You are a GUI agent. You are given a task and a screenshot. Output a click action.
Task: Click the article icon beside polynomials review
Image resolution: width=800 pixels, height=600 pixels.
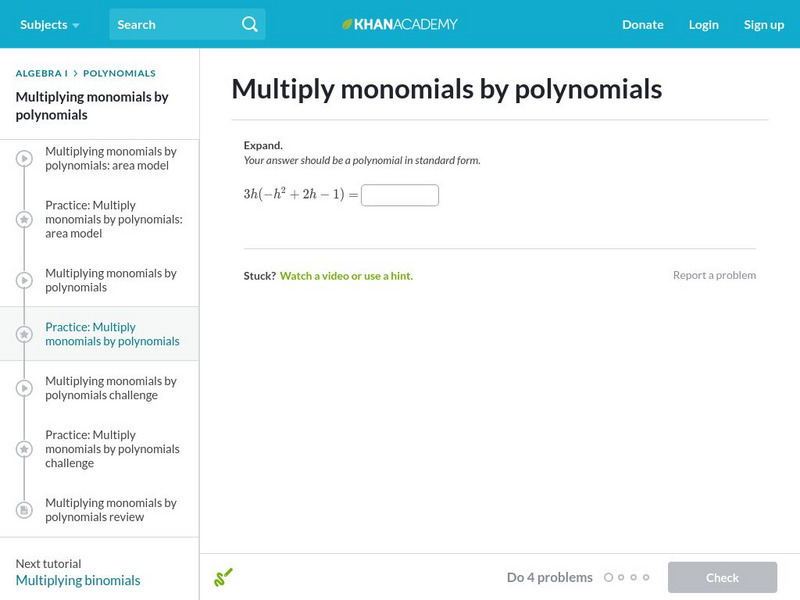(24, 510)
